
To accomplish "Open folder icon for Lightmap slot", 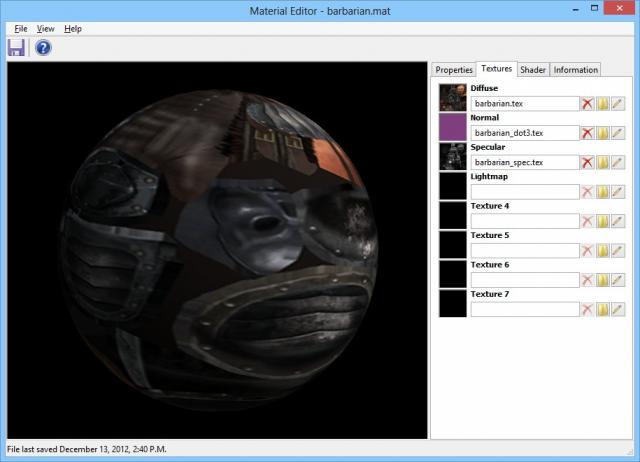I will point(603,192).
